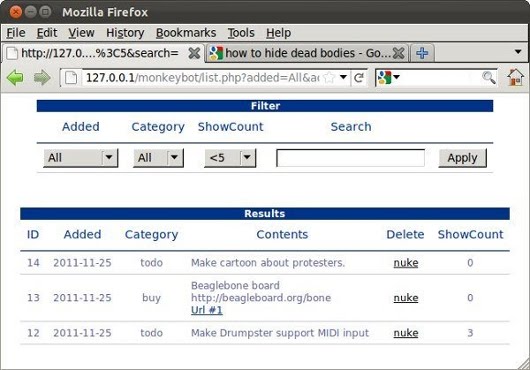Expand the Category filter dropdown

pos(158,157)
